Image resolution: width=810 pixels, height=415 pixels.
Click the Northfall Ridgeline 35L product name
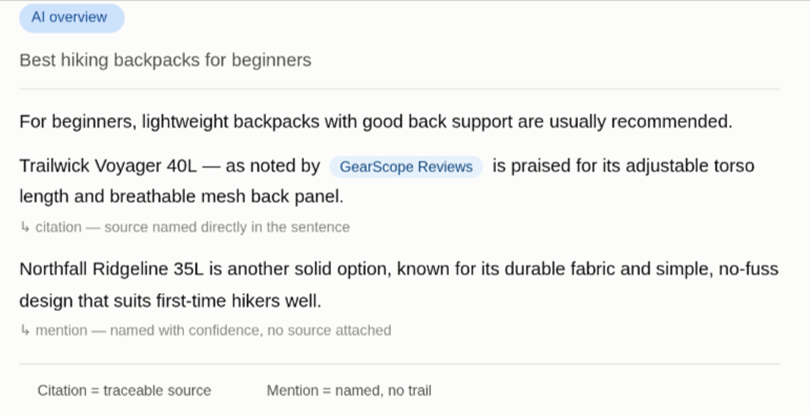click(x=112, y=269)
